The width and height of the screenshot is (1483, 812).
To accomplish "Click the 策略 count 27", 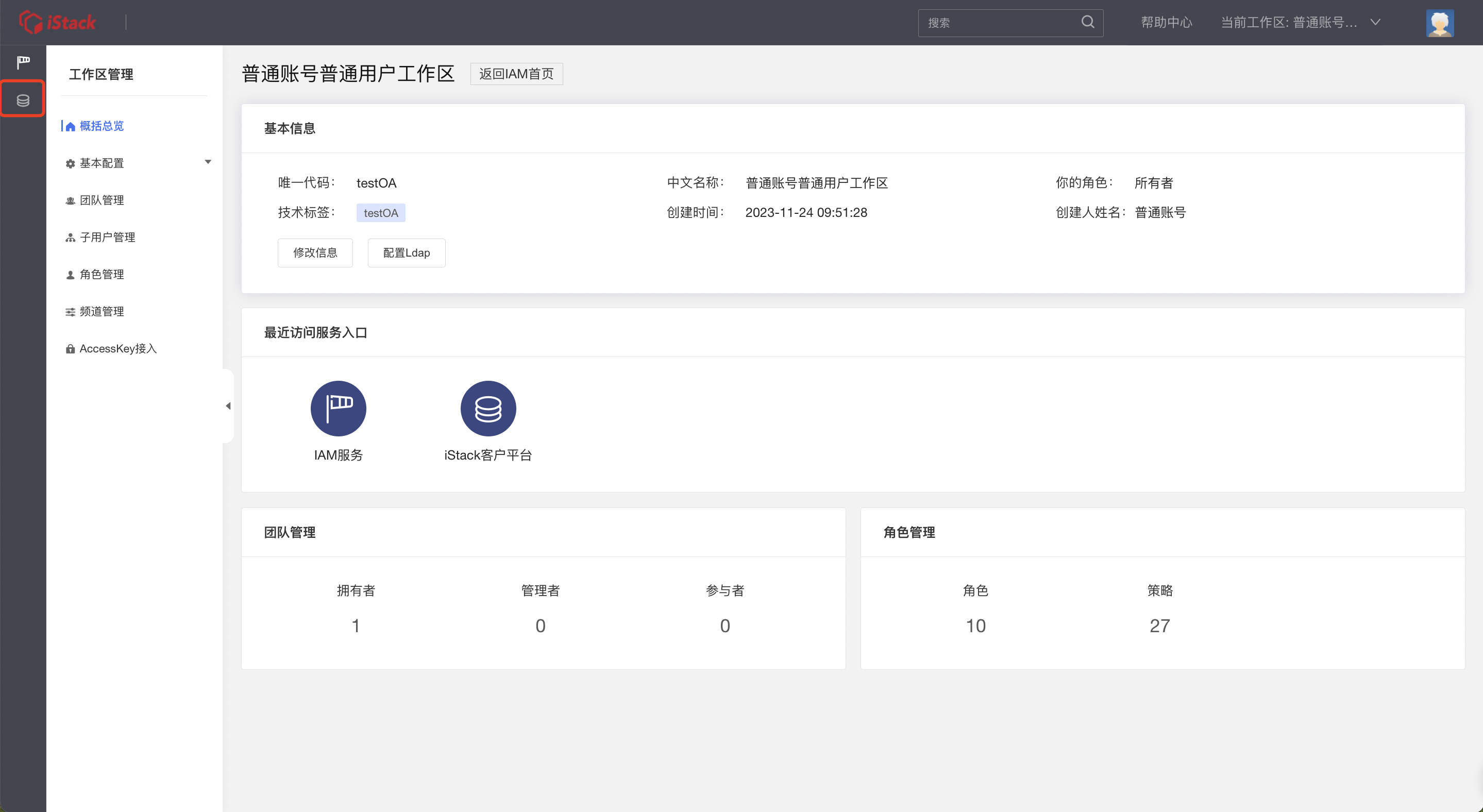I will pos(1159,625).
